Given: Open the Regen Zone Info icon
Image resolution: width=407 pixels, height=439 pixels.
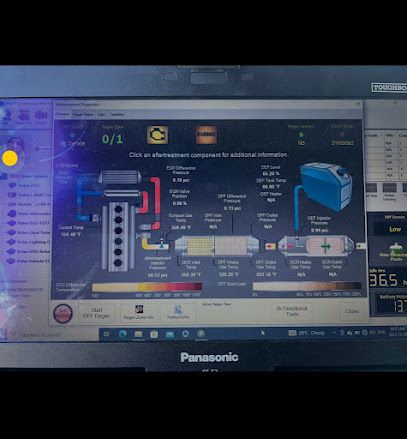Looking at the screenshot, I should 139,312.
